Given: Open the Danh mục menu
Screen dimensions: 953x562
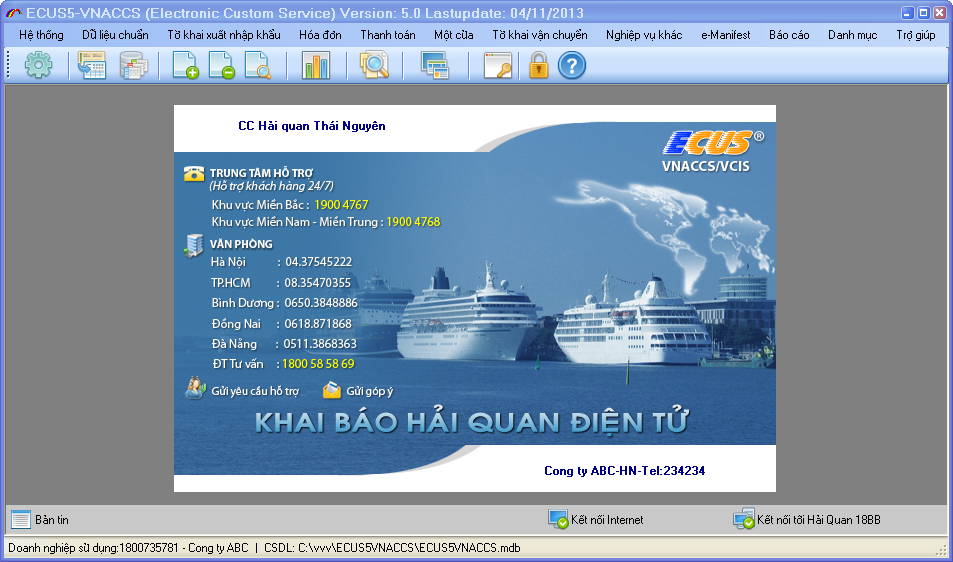Looking at the screenshot, I should click(x=852, y=35).
